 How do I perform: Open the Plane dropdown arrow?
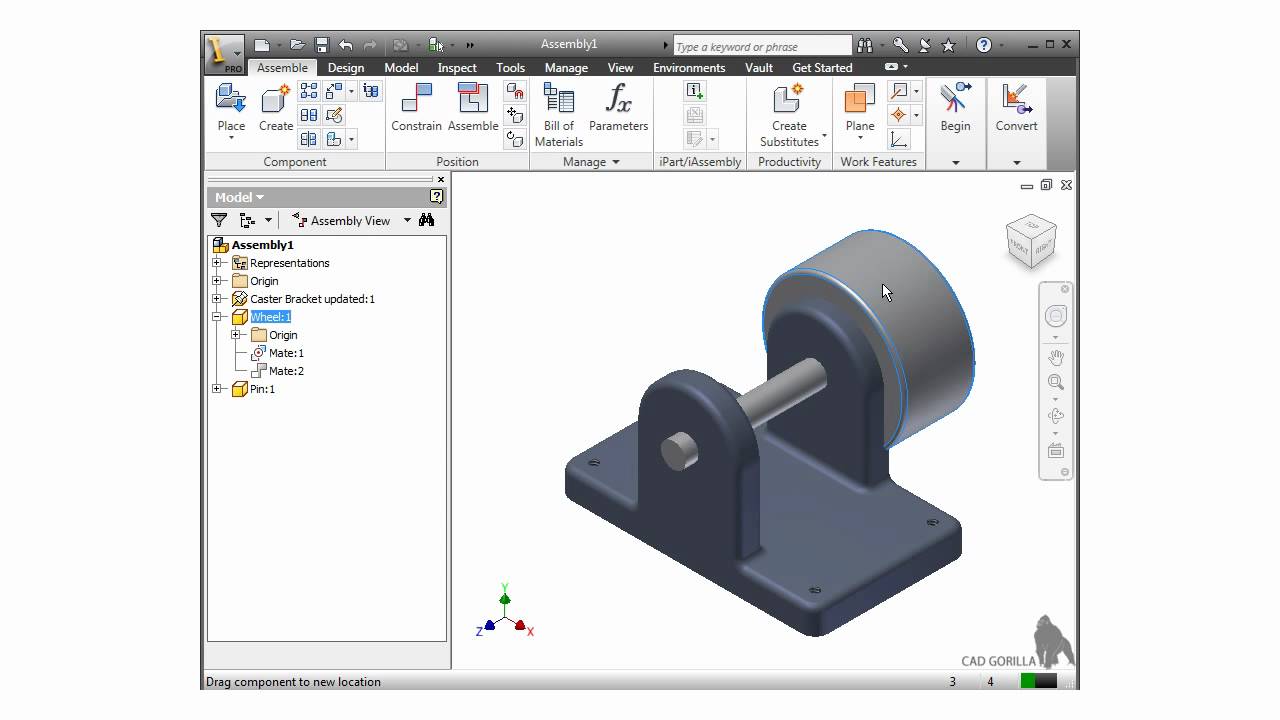point(859,138)
